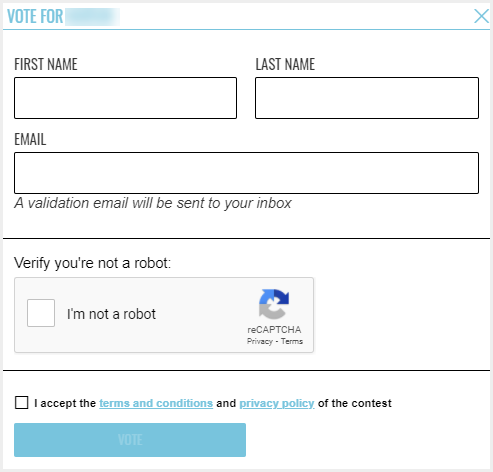The image size is (493, 472).
Task: Open the terms and conditions link
Action: [156, 403]
